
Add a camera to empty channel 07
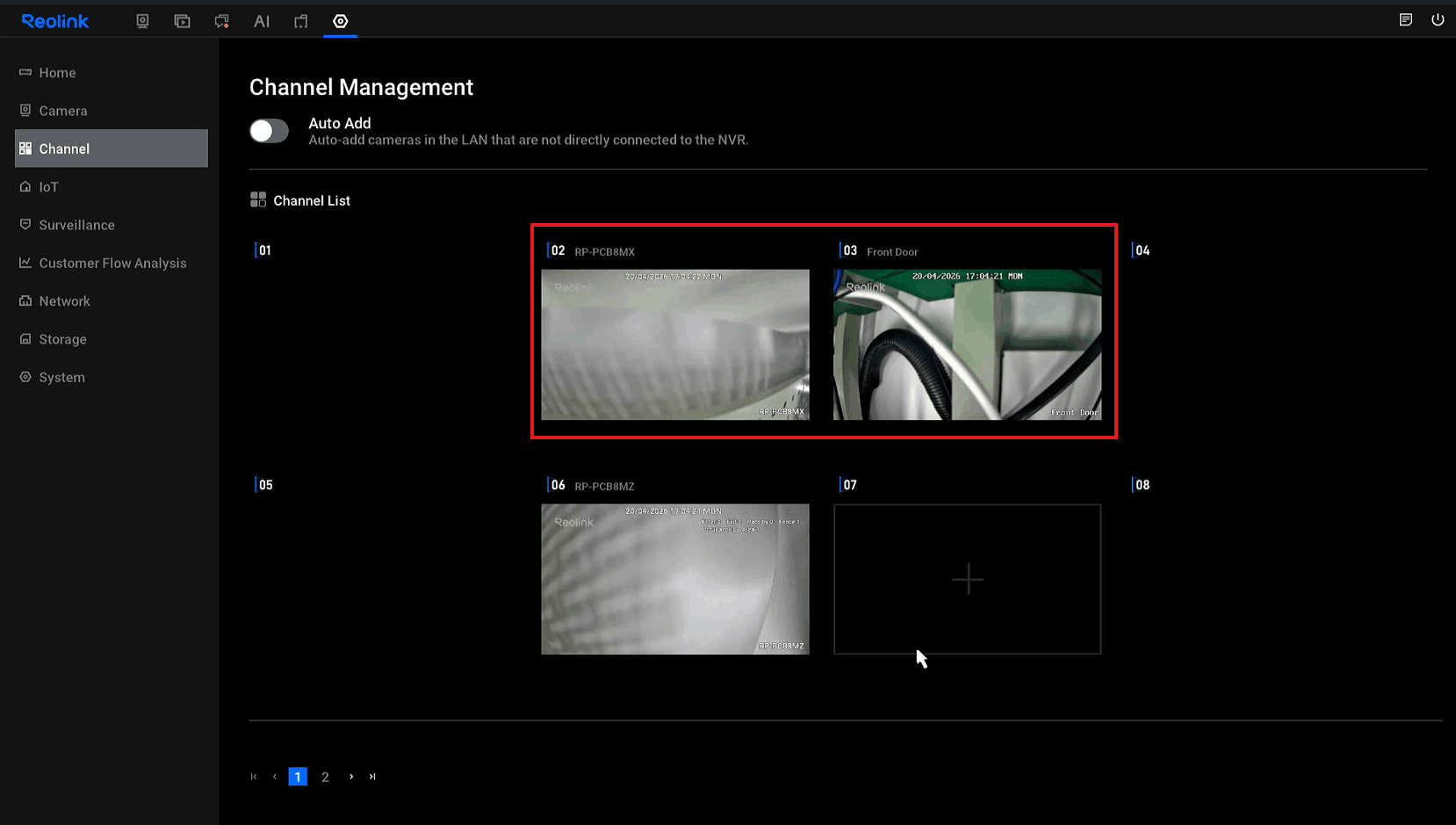tap(967, 579)
